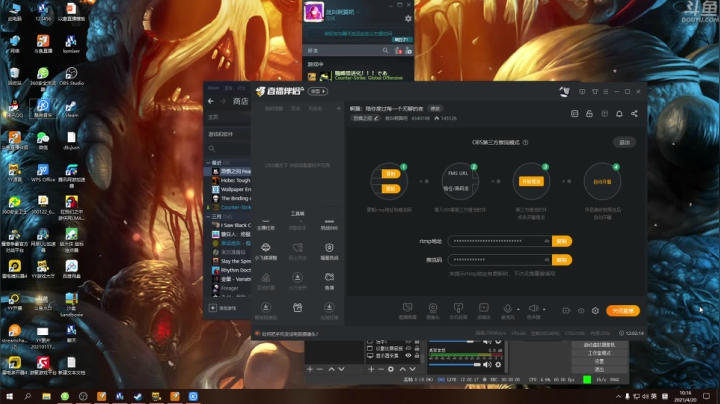Add a screen capture source from the bottom toolbar
Viewport: 720px width, 404px height.
pyautogui.click(x=407, y=310)
